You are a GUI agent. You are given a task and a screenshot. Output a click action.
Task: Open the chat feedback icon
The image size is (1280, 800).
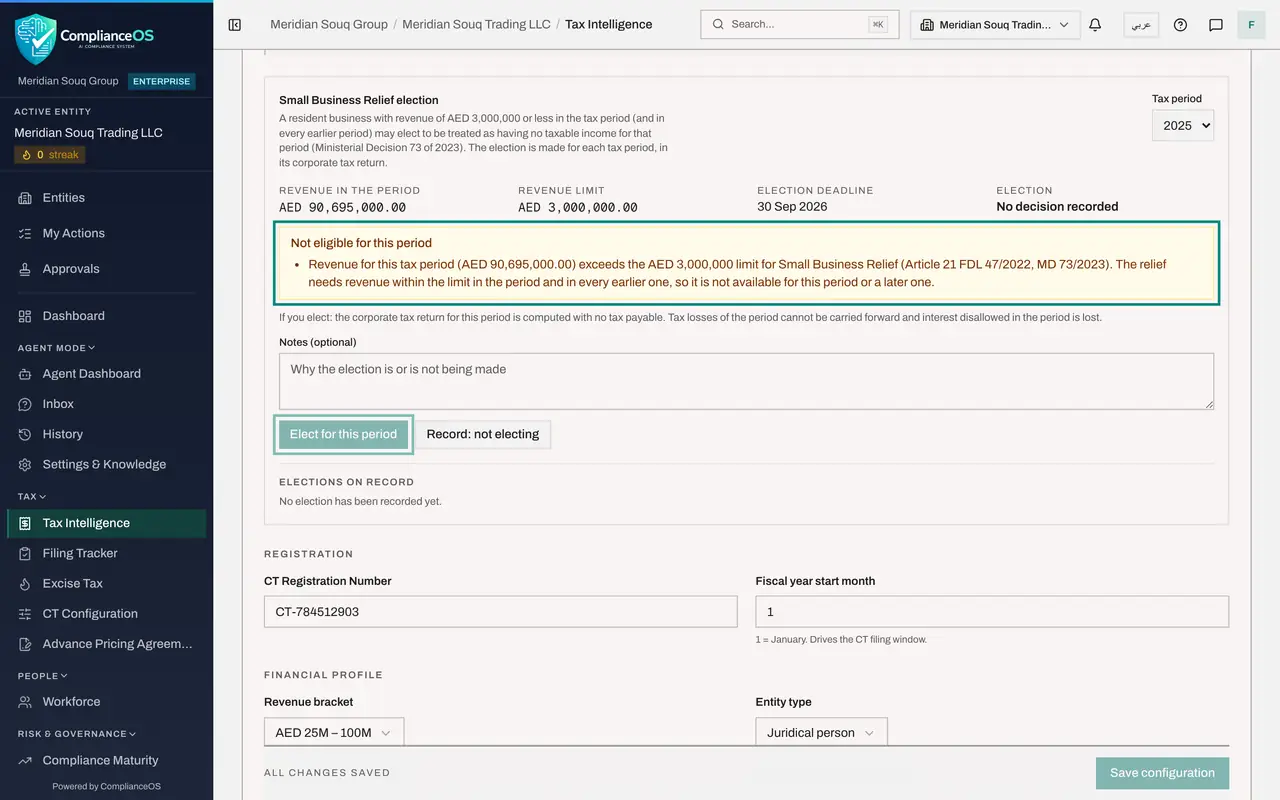click(x=1216, y=25)
